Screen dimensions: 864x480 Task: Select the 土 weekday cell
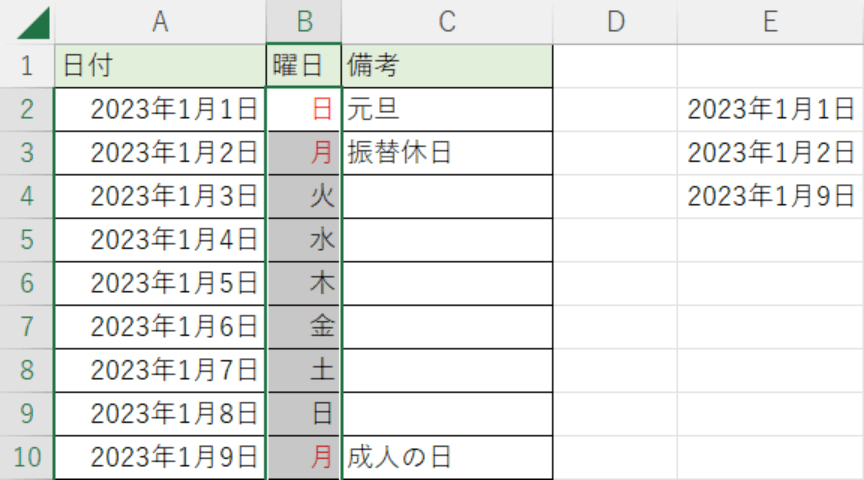304,371
